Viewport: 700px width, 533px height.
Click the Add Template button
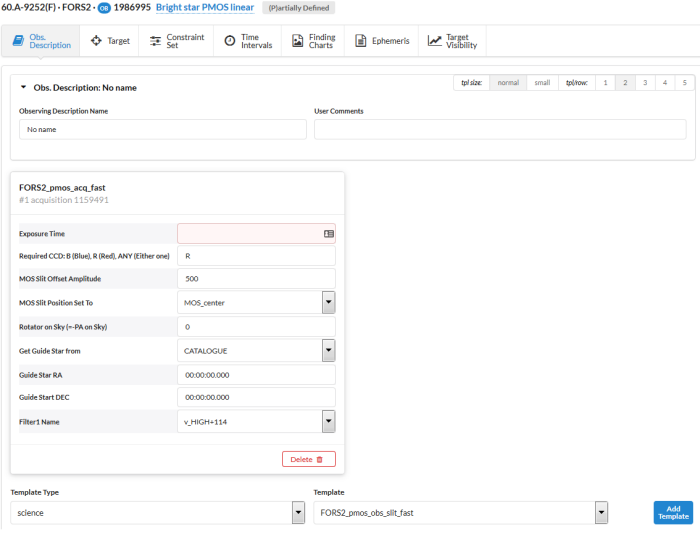coord(672,512)
